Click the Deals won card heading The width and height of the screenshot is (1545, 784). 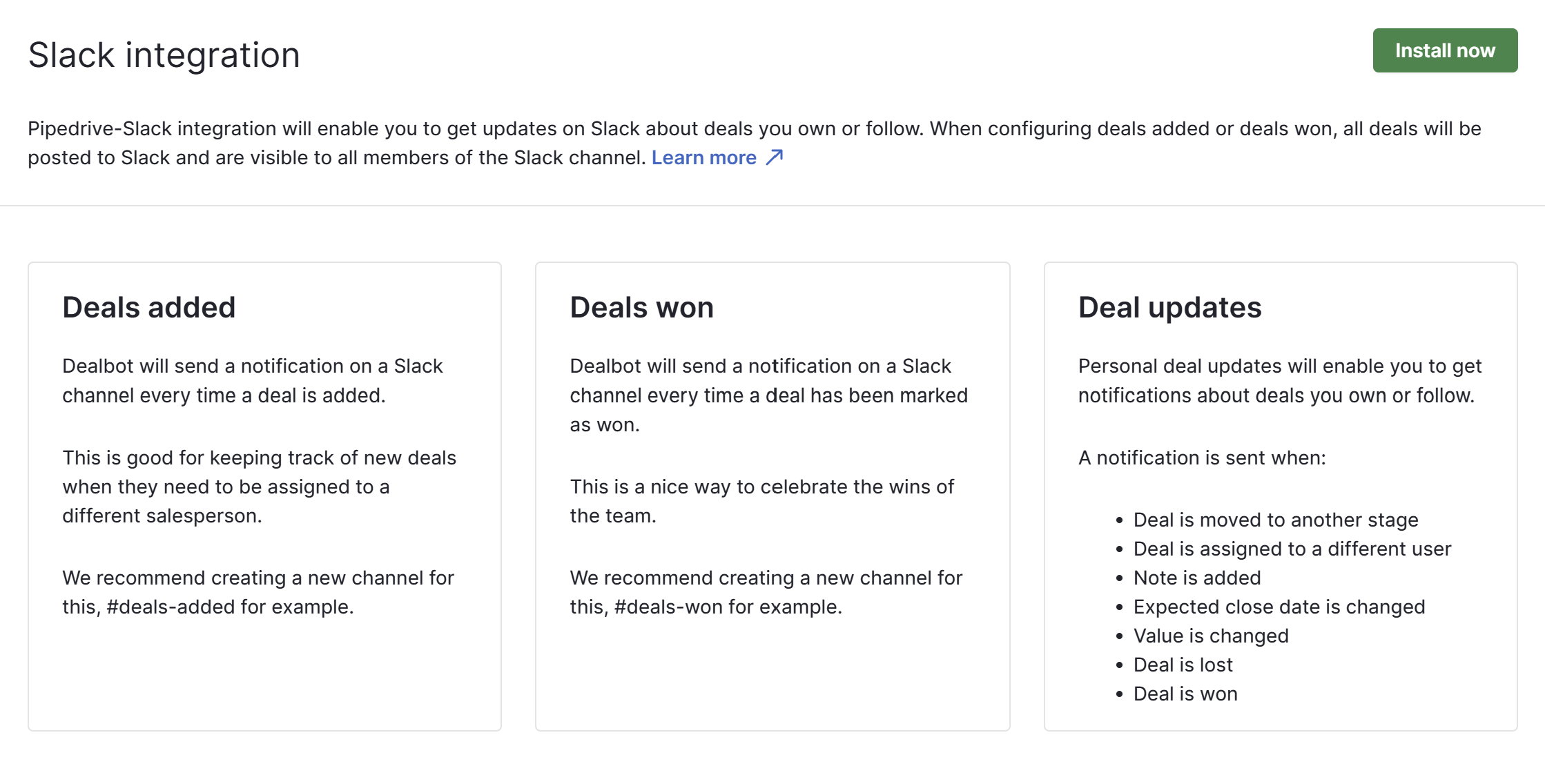tap(641, 307)
